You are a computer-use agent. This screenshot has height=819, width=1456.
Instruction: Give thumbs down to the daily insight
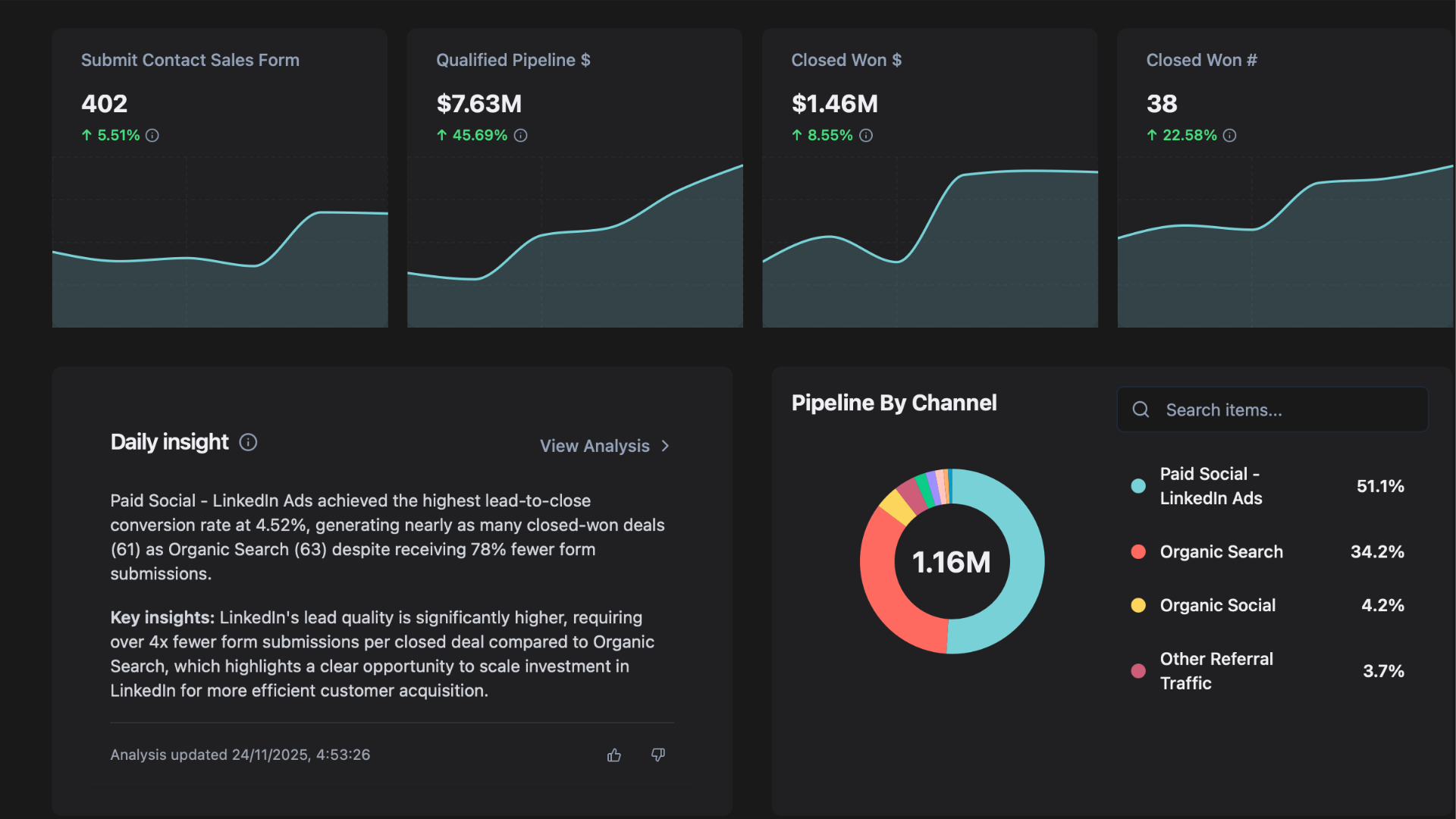click(x=658, y=755)
